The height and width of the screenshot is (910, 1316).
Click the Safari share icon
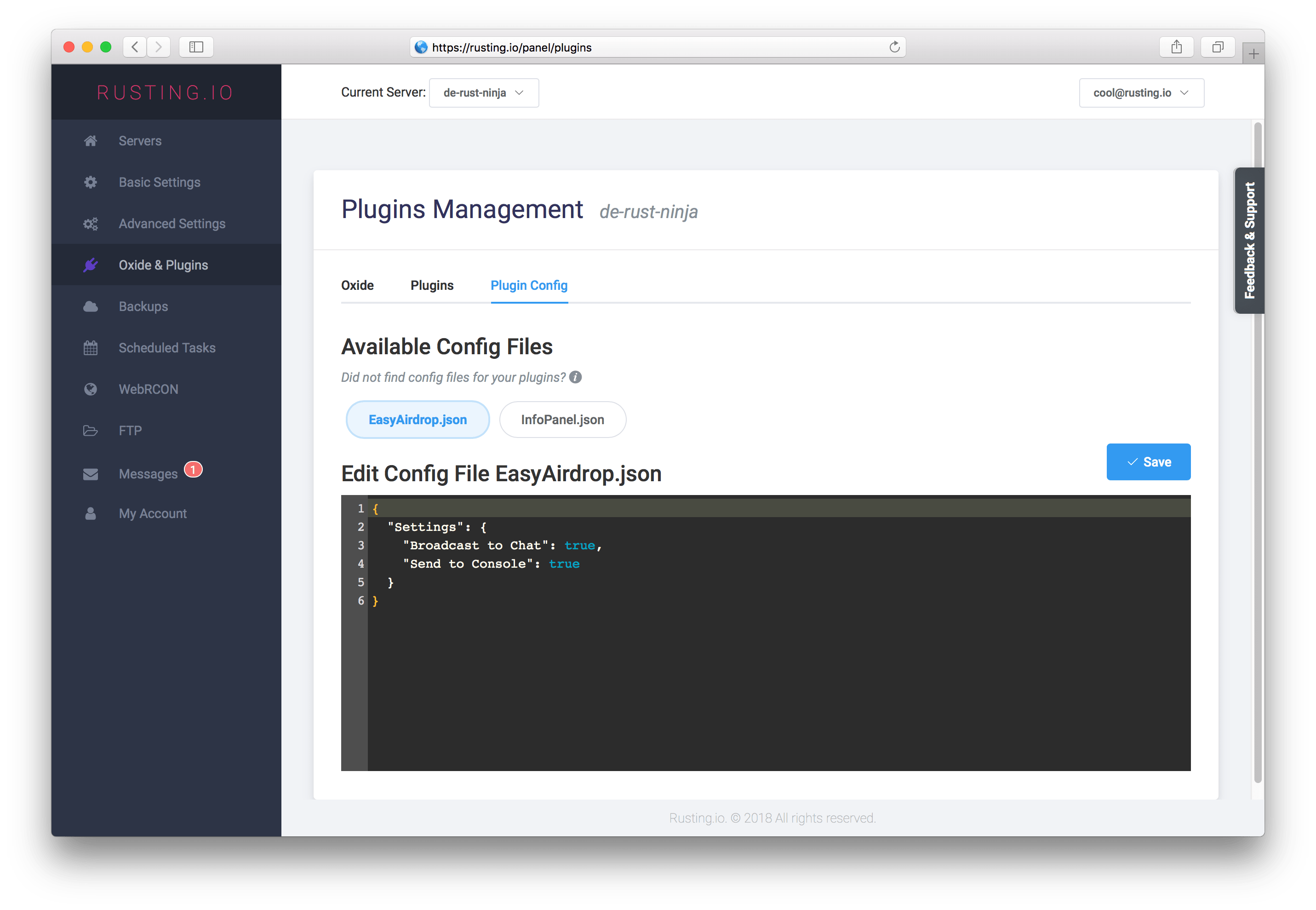point(1176,47)
